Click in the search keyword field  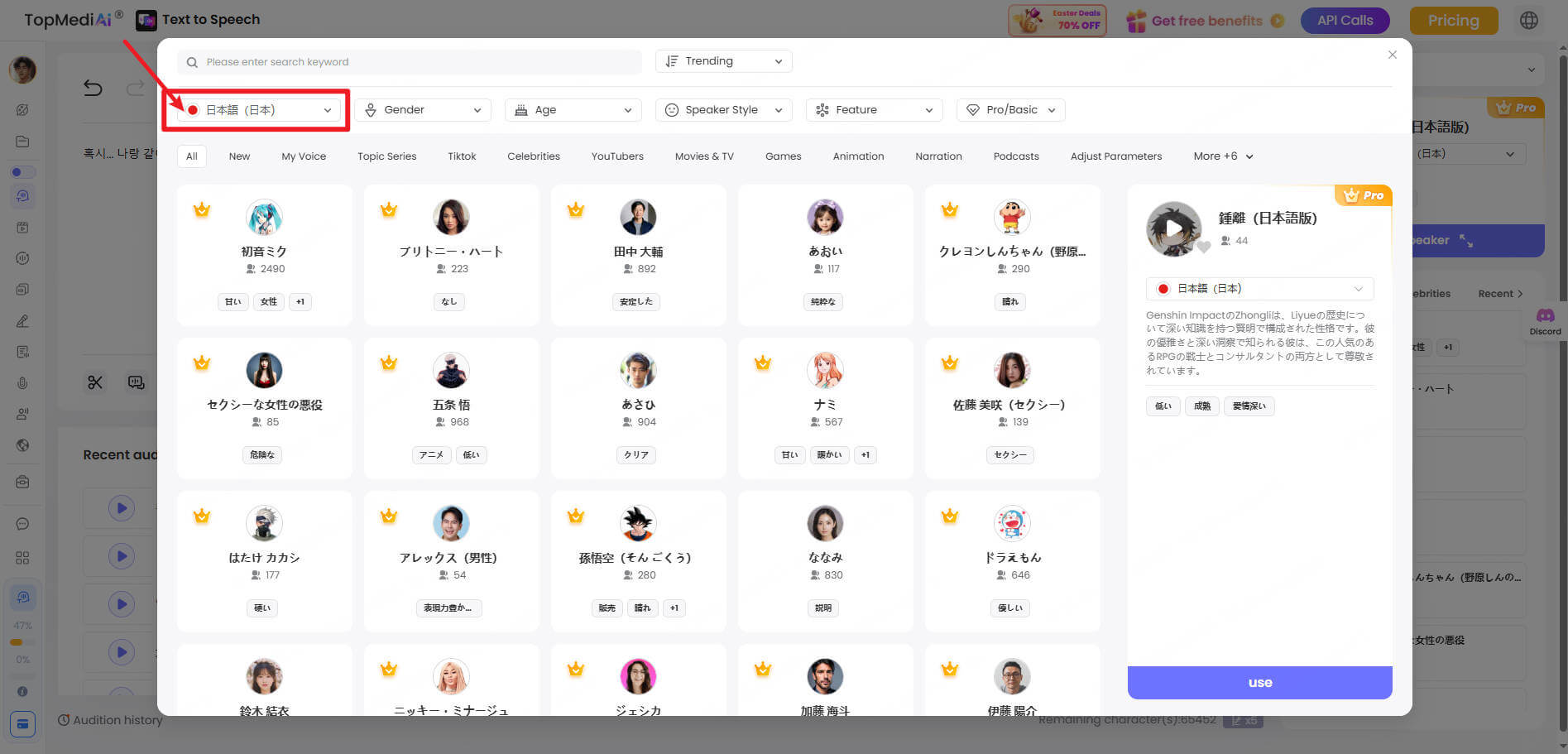pos(410,62)
